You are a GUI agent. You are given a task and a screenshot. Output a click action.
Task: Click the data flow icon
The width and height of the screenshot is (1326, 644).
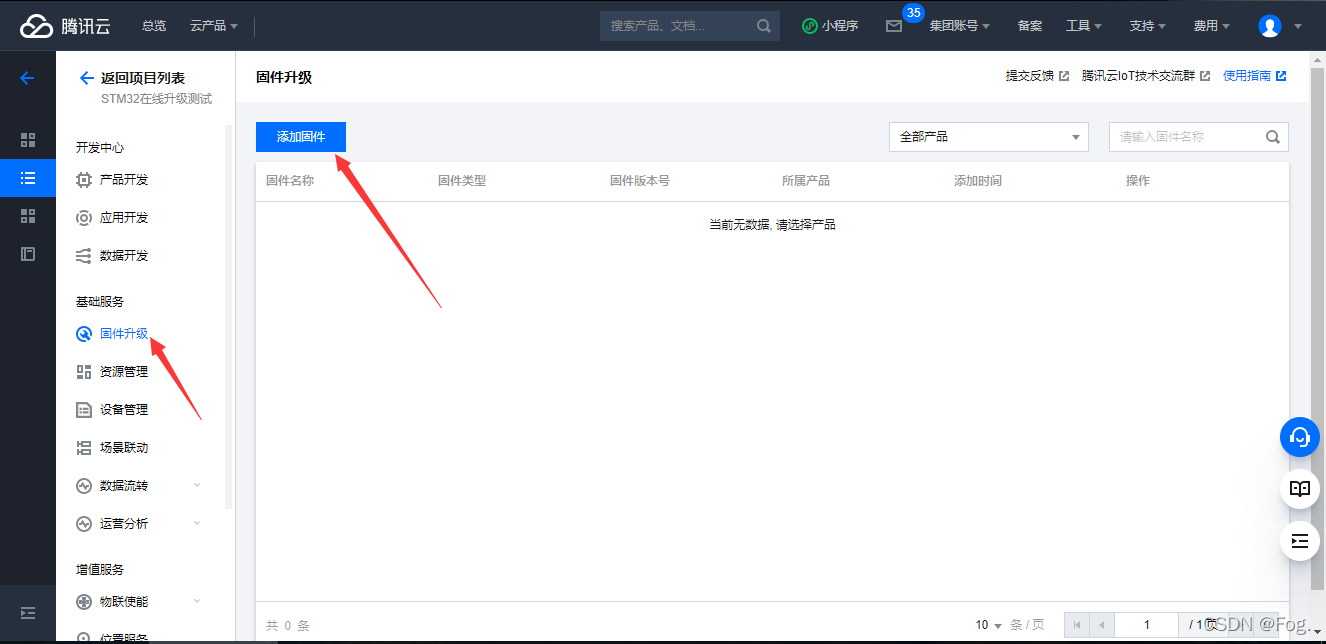(84, 486)
